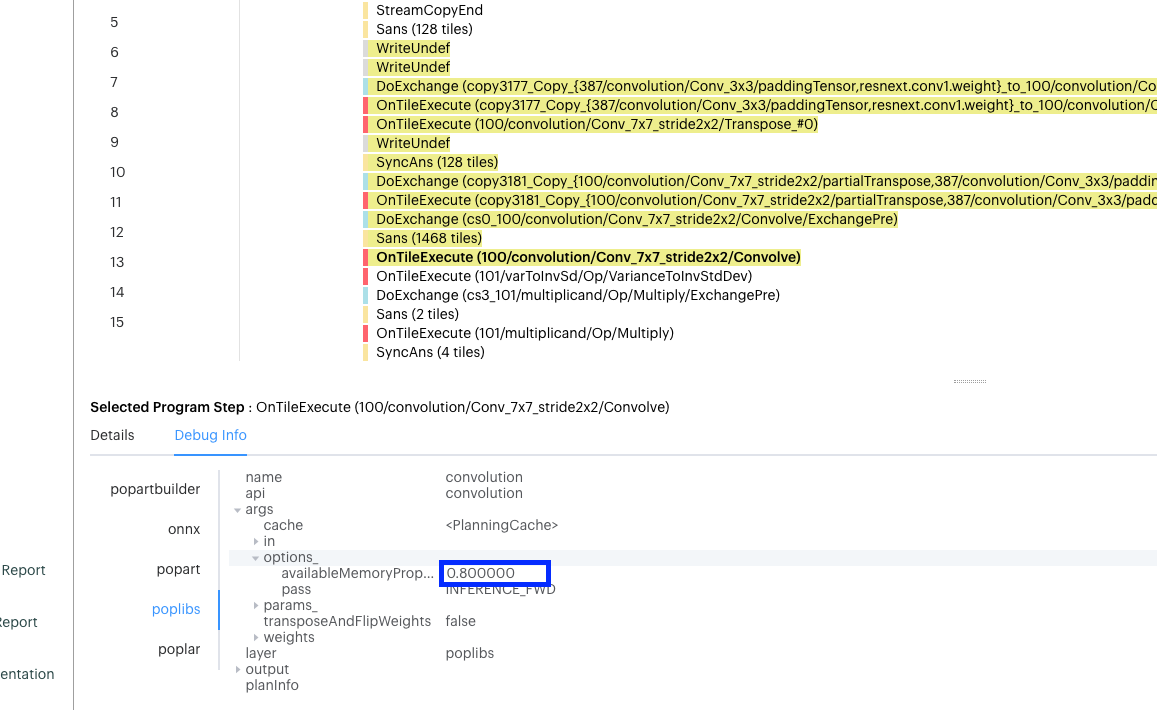Select the popart layer tab
Viewport: 1157px width, 710px height.
tap(178, 569)
